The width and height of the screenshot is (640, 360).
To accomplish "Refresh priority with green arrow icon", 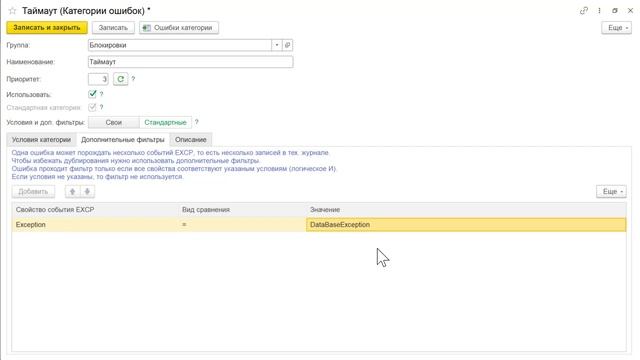I will coord(120,79).
